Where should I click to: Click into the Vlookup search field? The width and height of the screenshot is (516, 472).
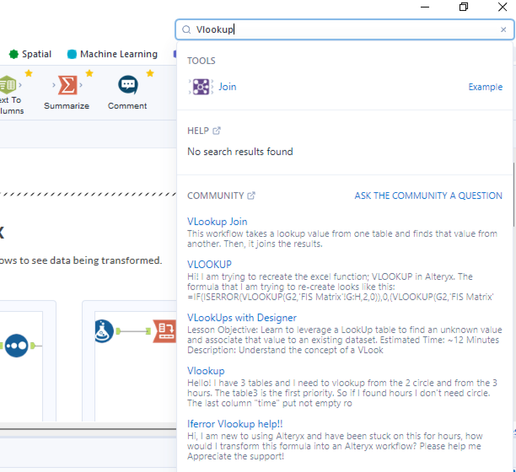coord(345,29)
